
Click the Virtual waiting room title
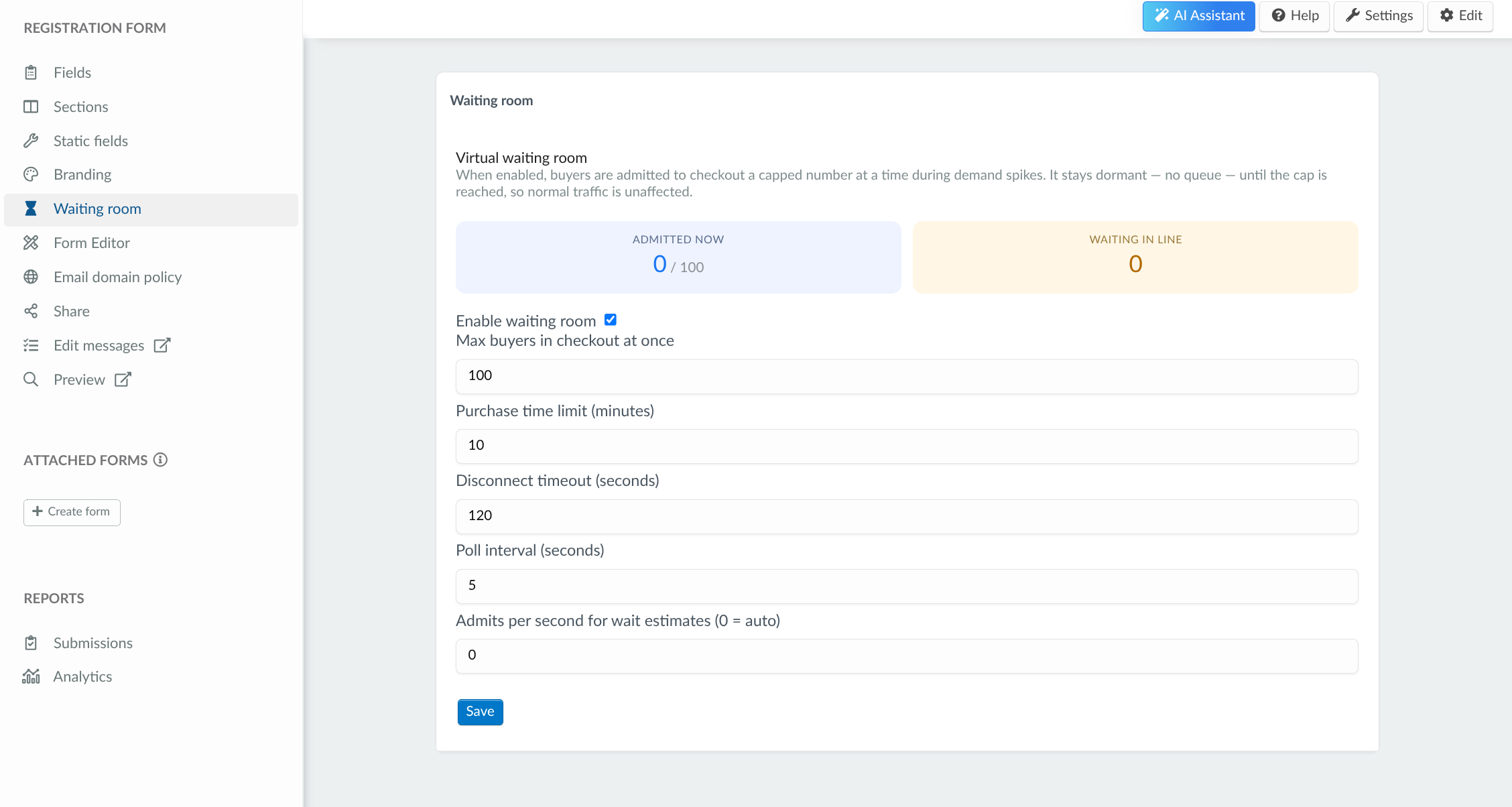[x=521, y=158]
